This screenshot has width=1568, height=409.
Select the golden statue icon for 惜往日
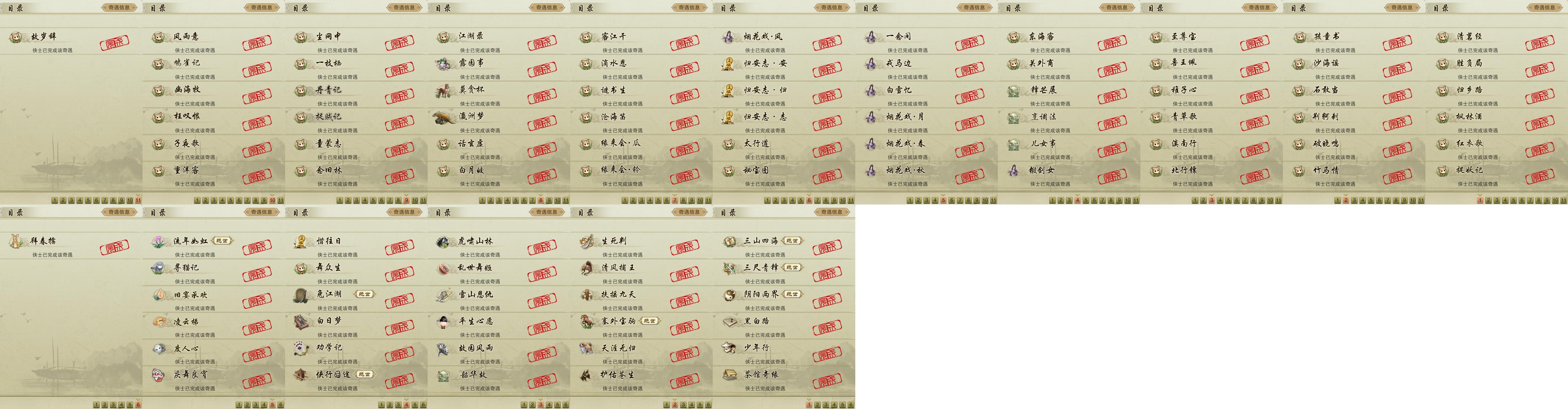point(300,242)
